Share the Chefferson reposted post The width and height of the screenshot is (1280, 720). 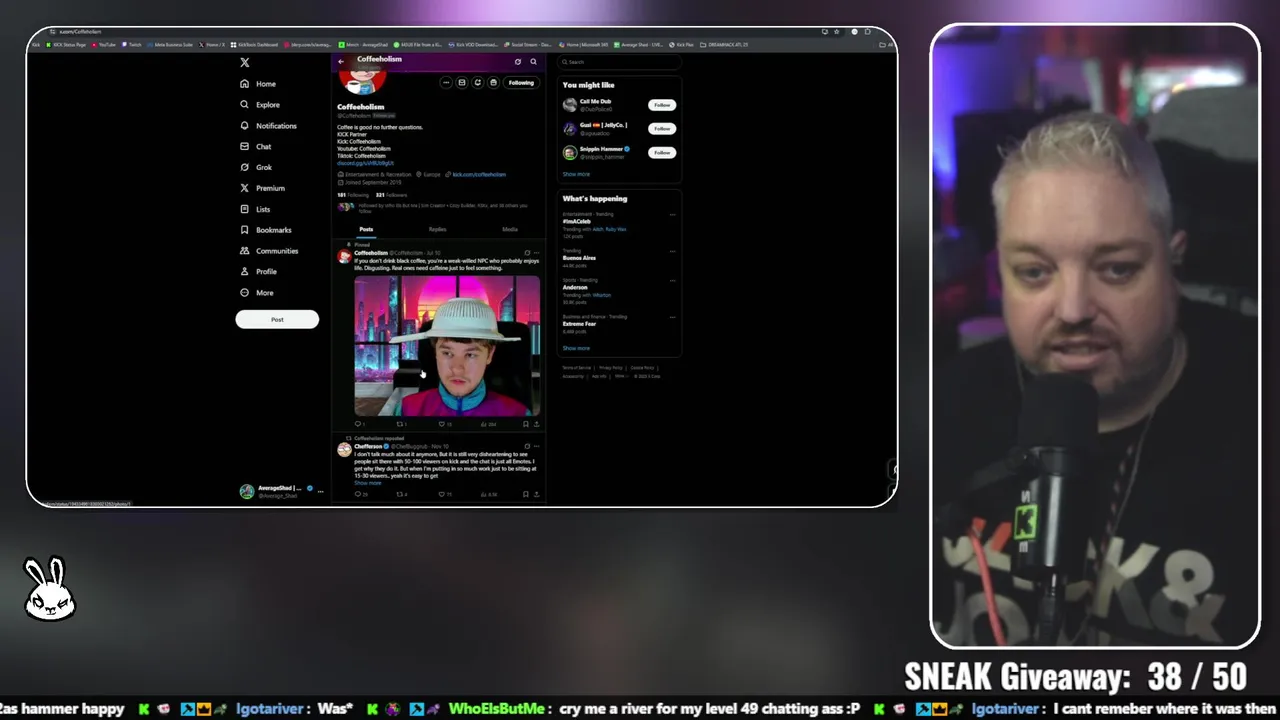click(x=536, y=494)
